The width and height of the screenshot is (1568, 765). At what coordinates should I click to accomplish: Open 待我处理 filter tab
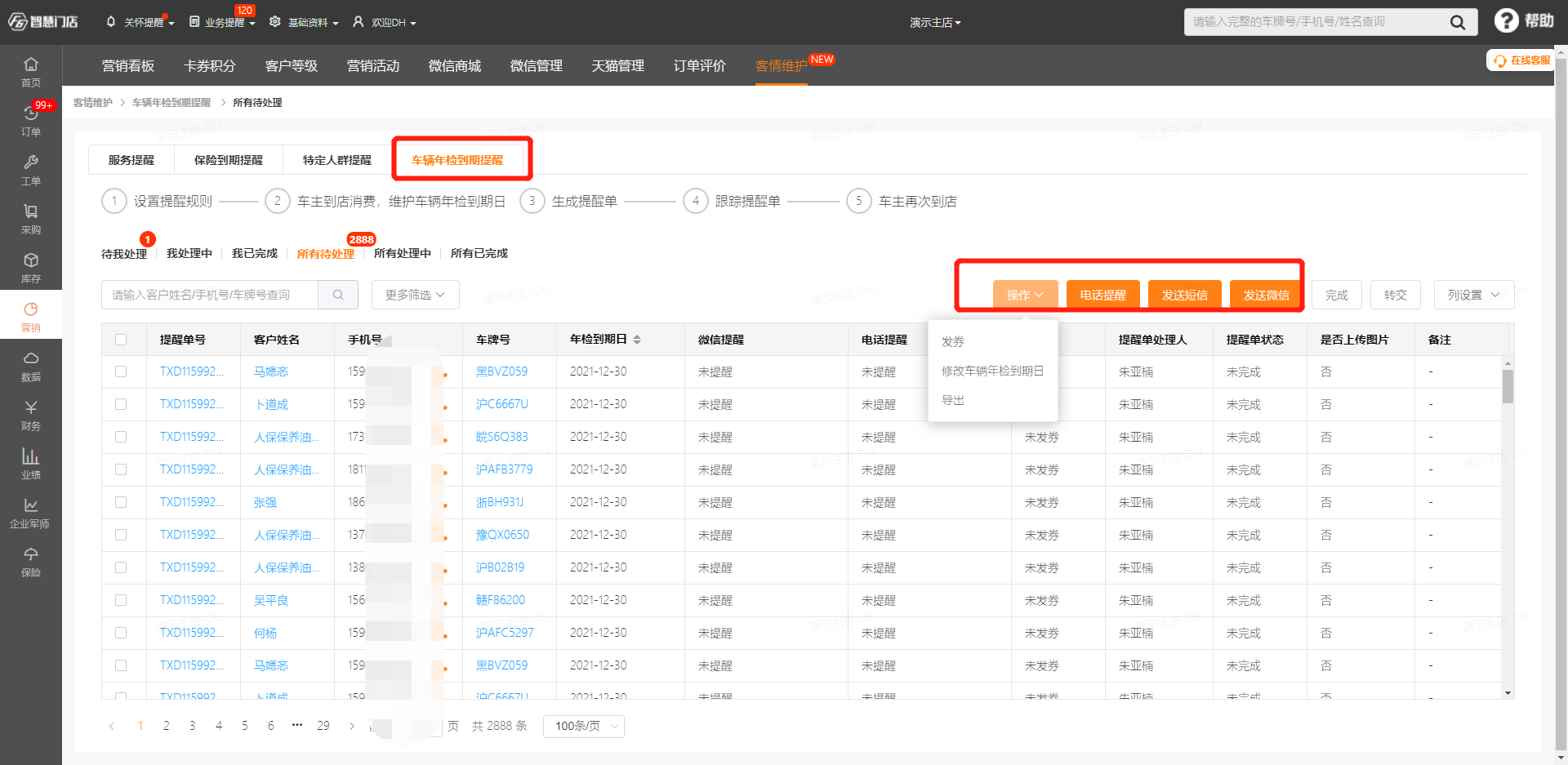pos(124,254)
